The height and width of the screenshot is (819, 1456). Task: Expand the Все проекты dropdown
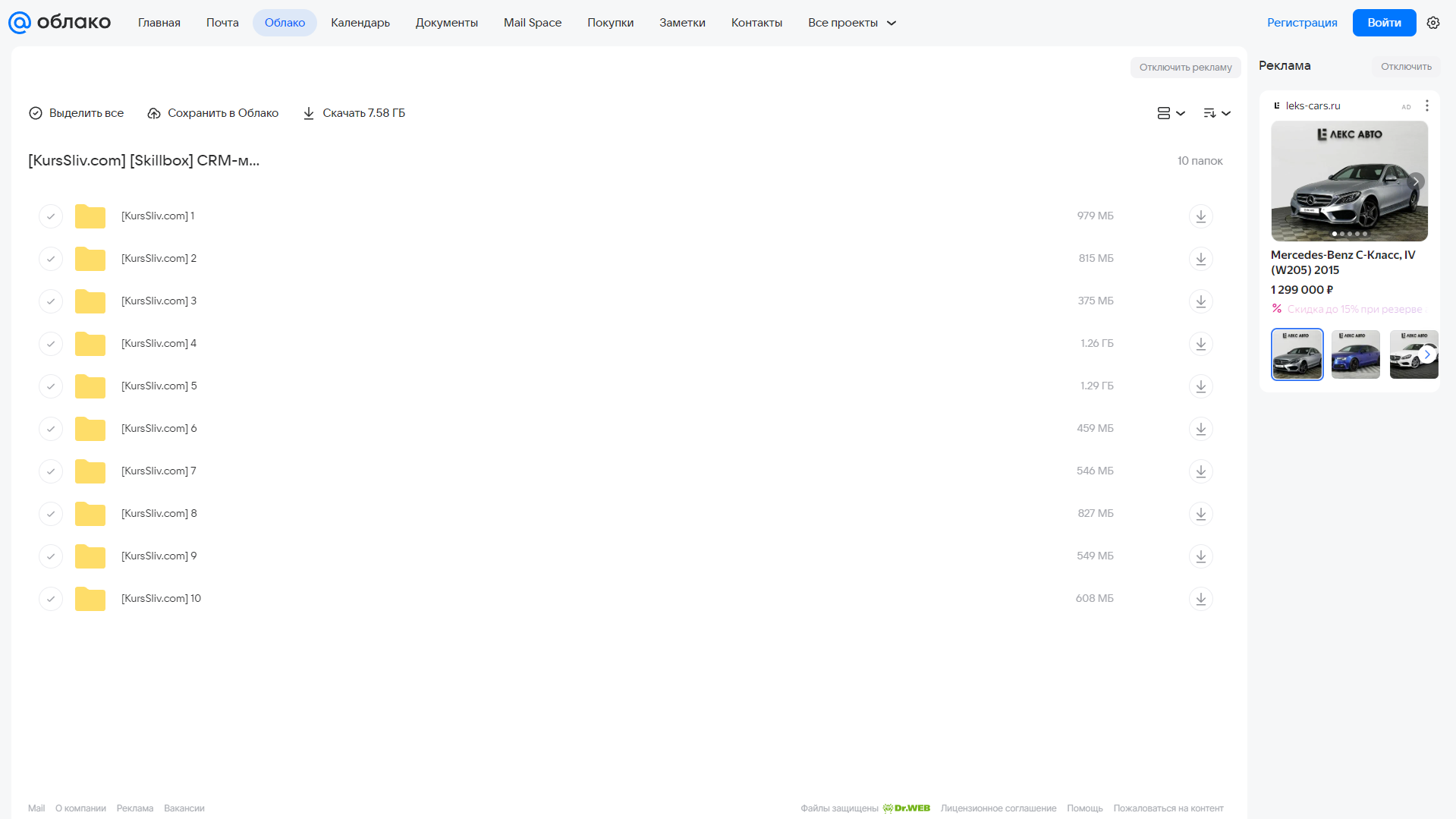852,23
